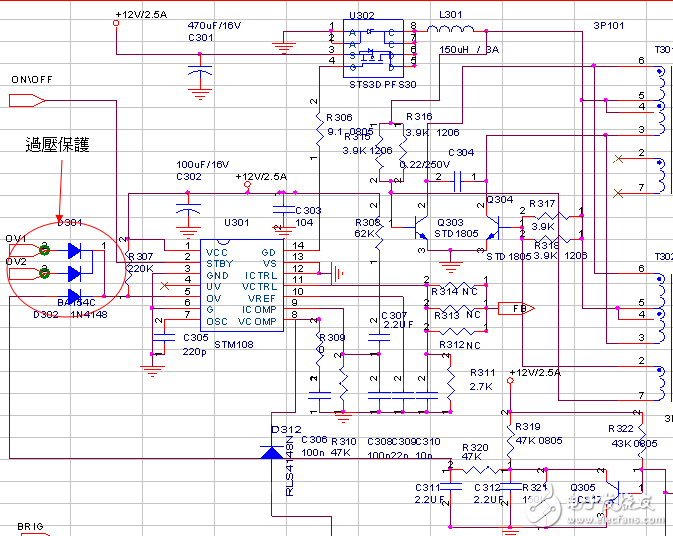The height and width of the screenshot is (536, 673).
Task: Click the OV1 input connector
Action: 30,250
